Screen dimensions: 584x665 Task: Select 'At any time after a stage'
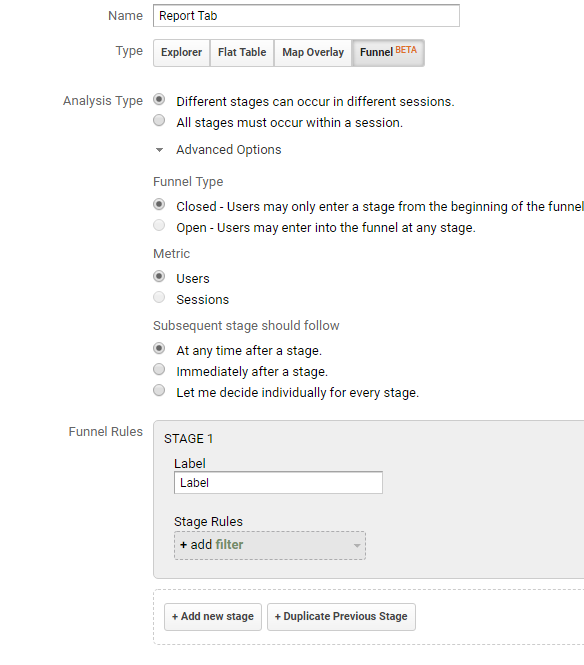coord(159,349)
